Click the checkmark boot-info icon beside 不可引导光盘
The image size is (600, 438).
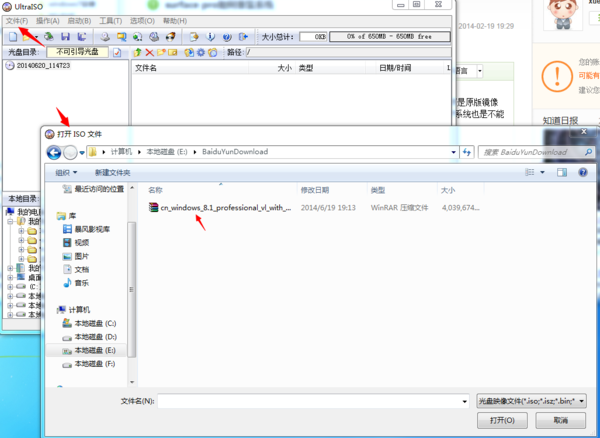click(x=117, y=52)
